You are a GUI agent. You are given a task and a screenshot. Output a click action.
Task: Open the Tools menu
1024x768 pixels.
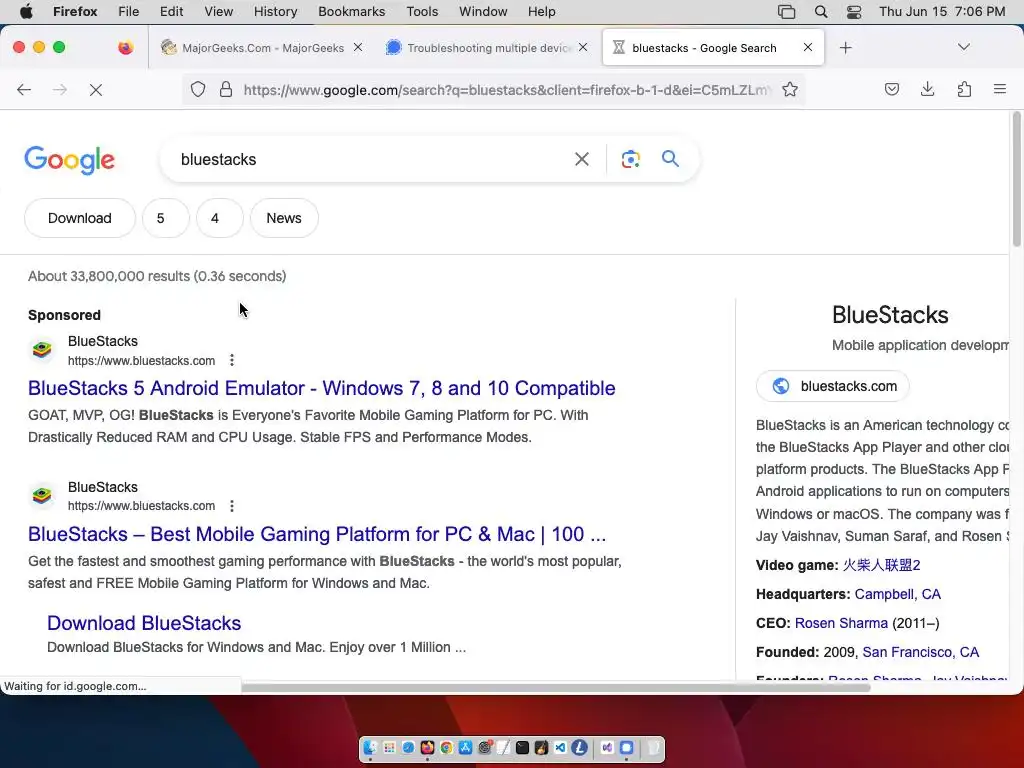click(422, 12)
